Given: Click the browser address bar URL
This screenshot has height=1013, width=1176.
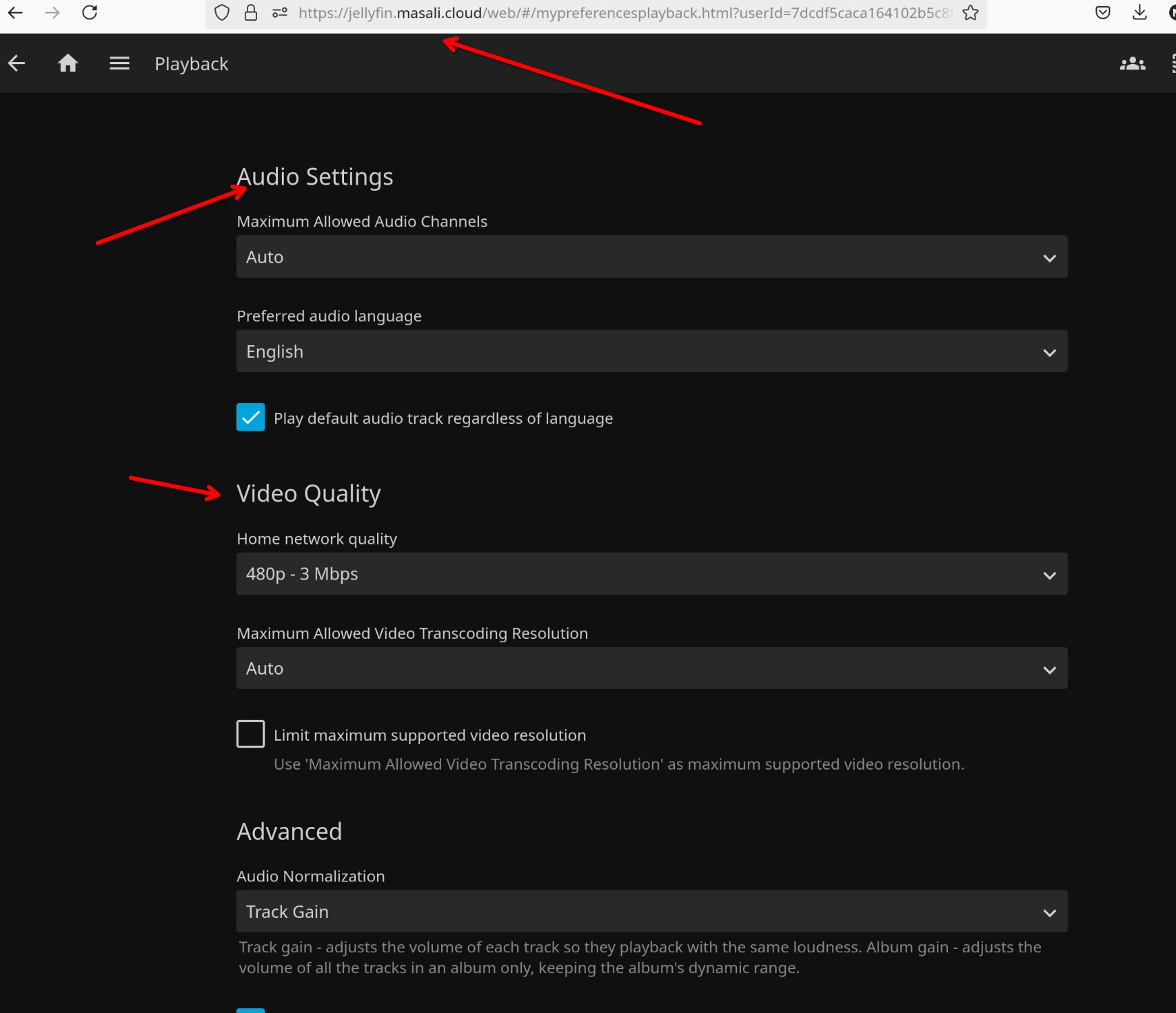Looking at the screenshot, I should [620, 12].
